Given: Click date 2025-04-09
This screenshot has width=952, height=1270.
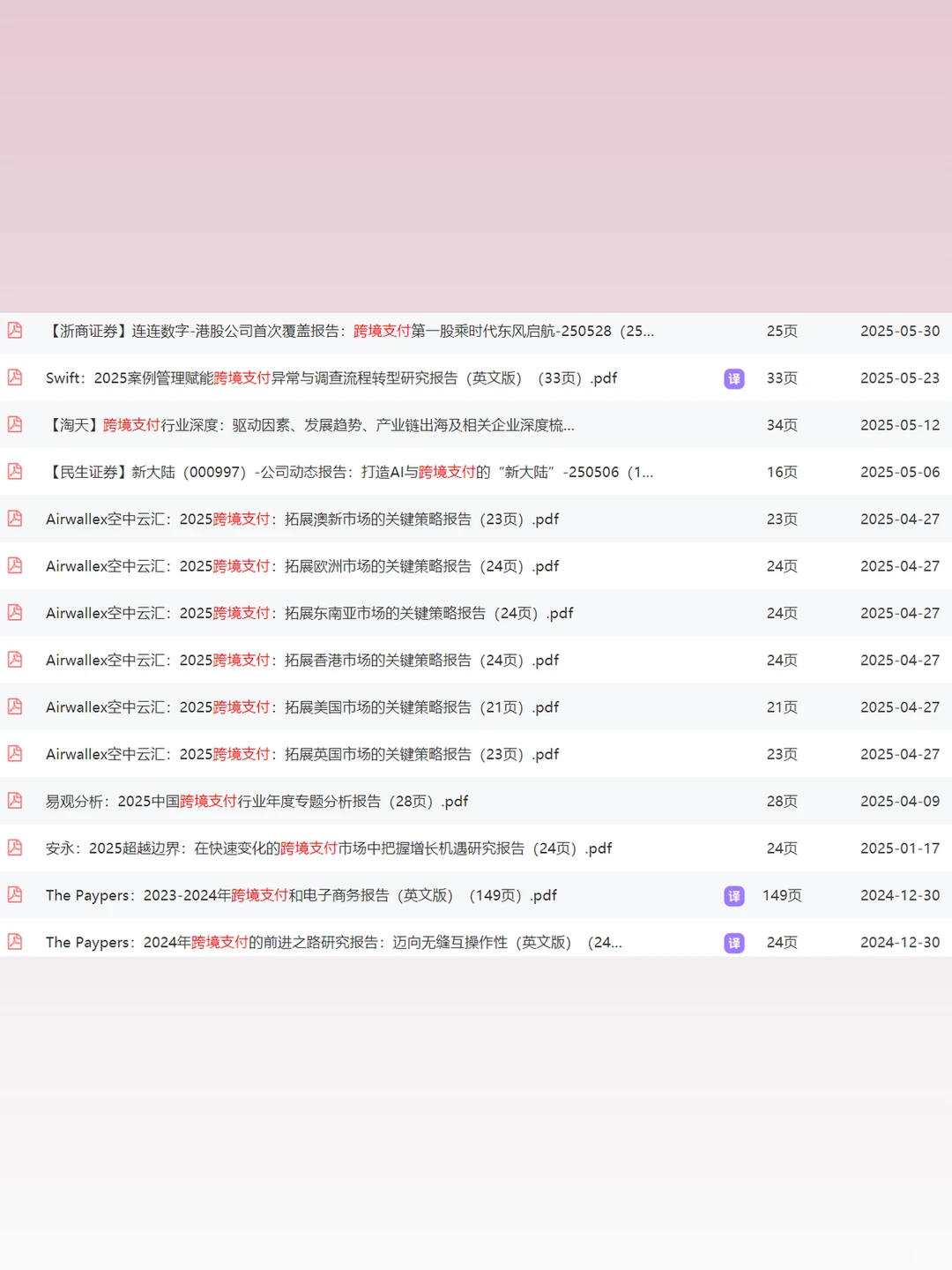Looking at the screenshot, I should [900, 801].
